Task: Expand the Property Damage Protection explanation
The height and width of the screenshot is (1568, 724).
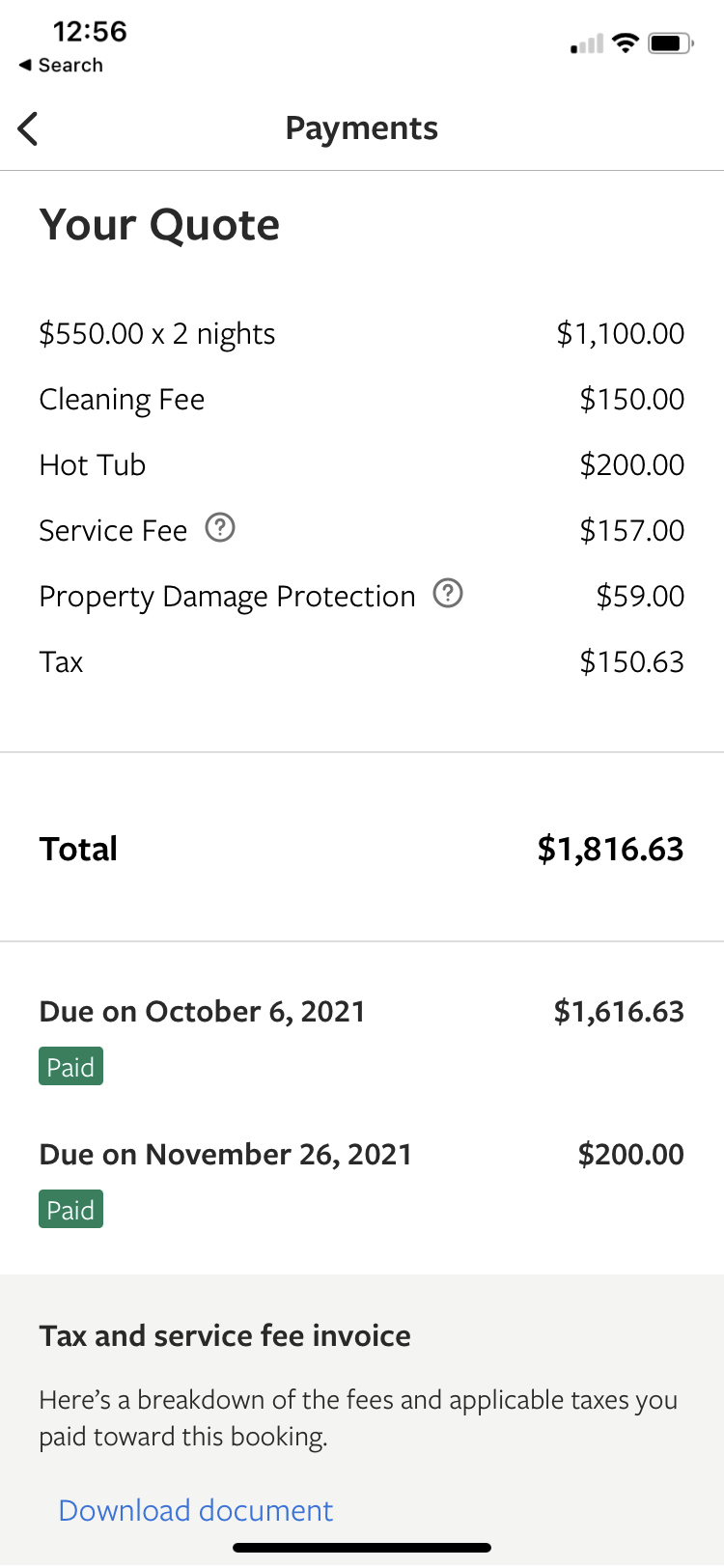Action: (x=447, y=594)
